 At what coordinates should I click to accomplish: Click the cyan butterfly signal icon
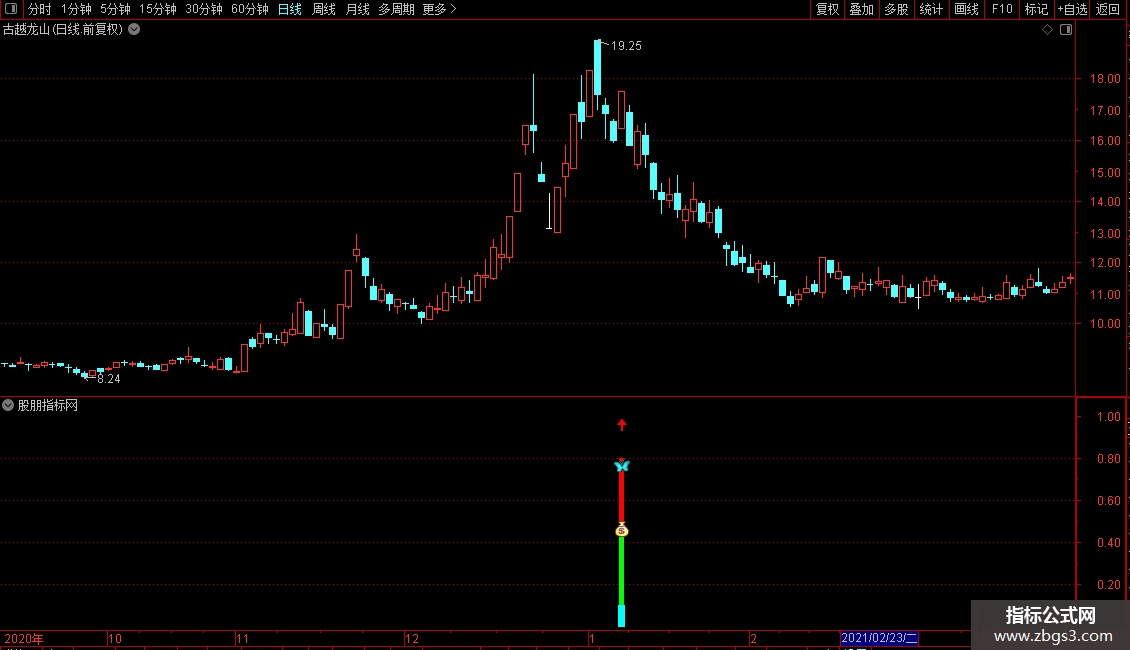pyautogui.click(x=622, y=466)
